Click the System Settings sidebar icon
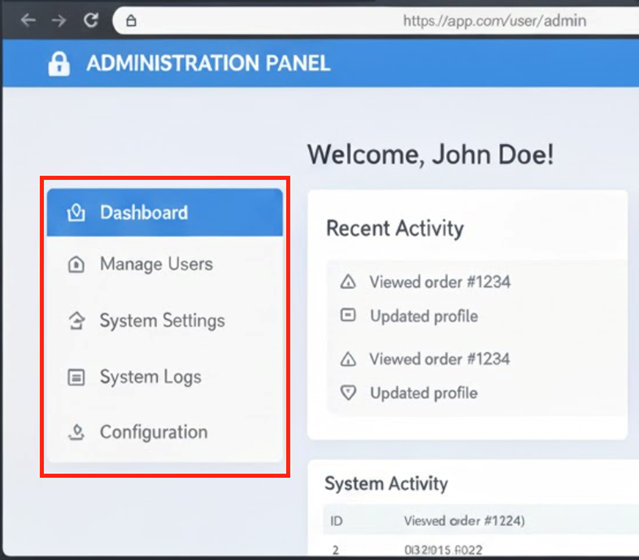The image size is (639, 560). (75, 321)
